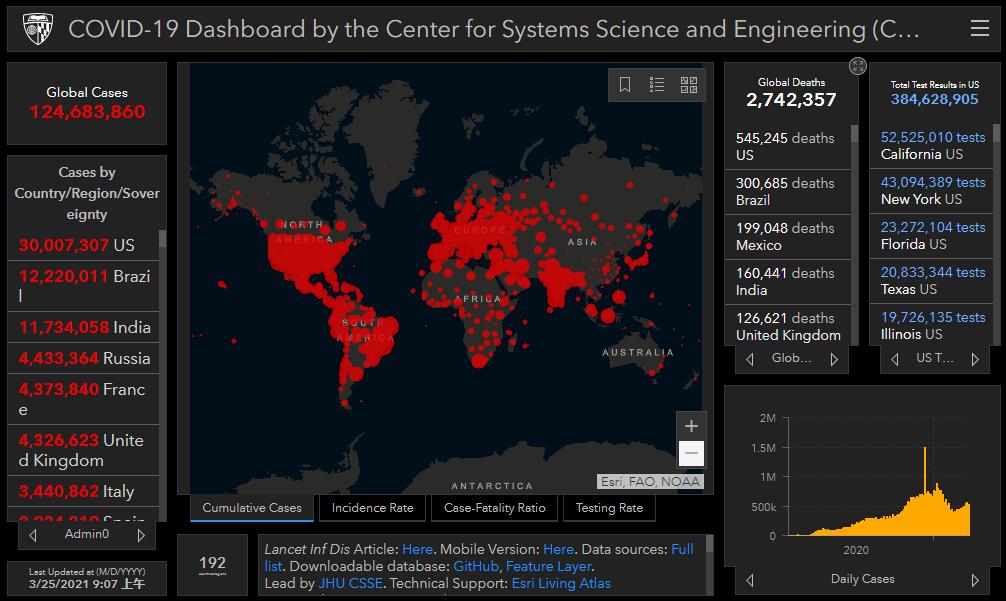Select the Case-Fatality Ratio tab
Viewport: 1006px width, 601px height.
click(495, 508)
